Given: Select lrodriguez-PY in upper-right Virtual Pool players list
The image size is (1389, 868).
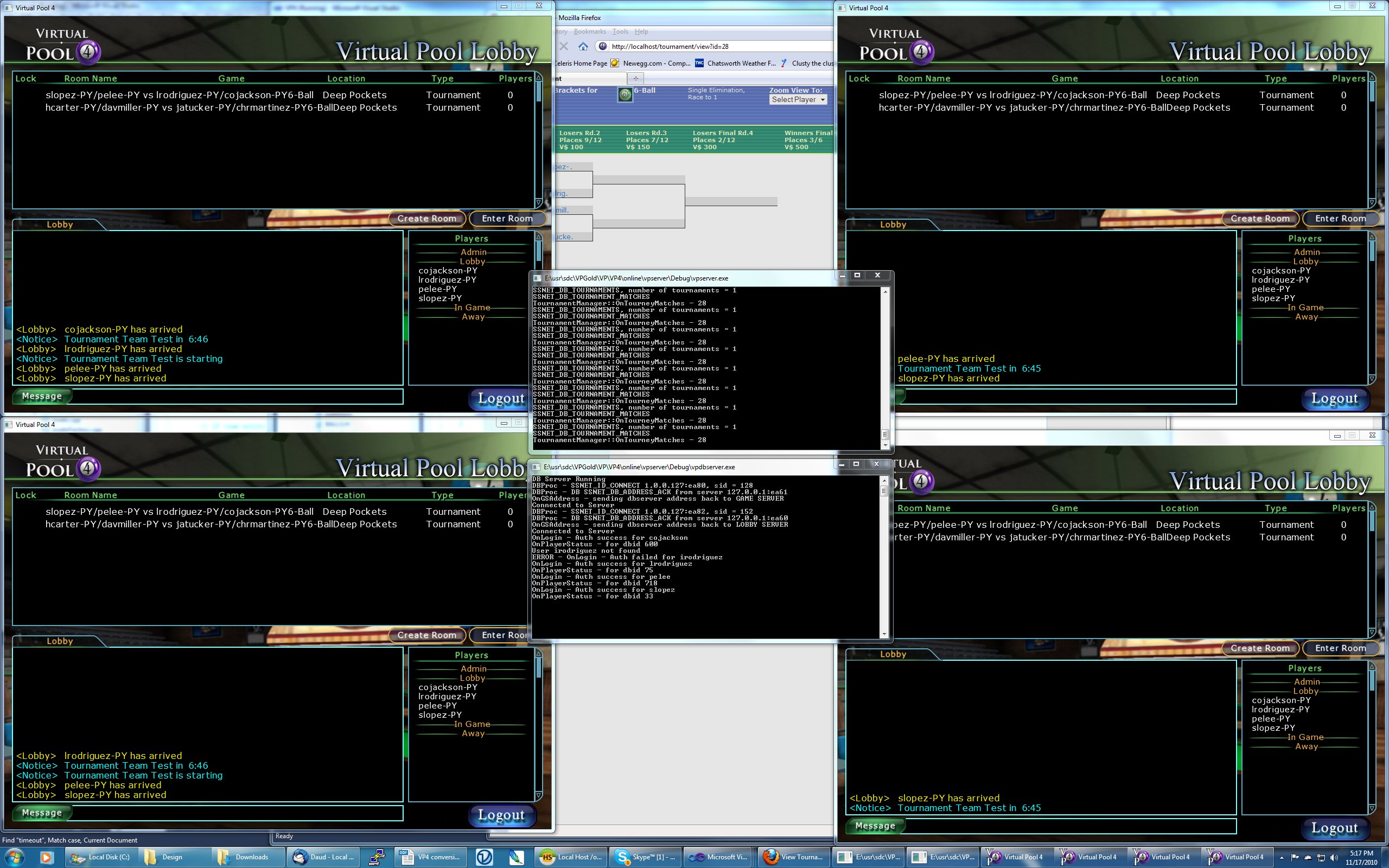Looking at the screenshot, I should pos(1280,279).
